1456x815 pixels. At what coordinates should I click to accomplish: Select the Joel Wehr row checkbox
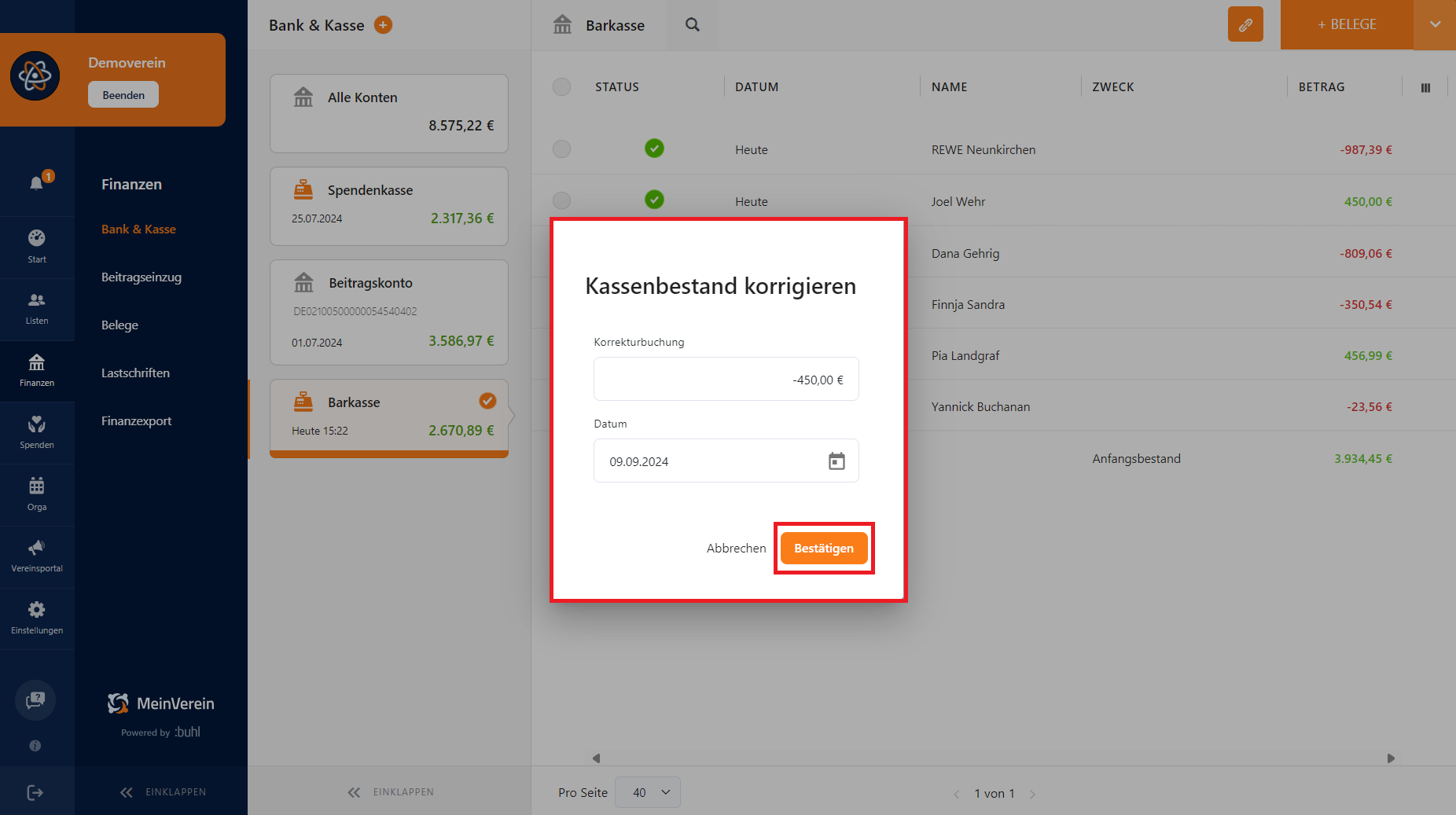561,200
